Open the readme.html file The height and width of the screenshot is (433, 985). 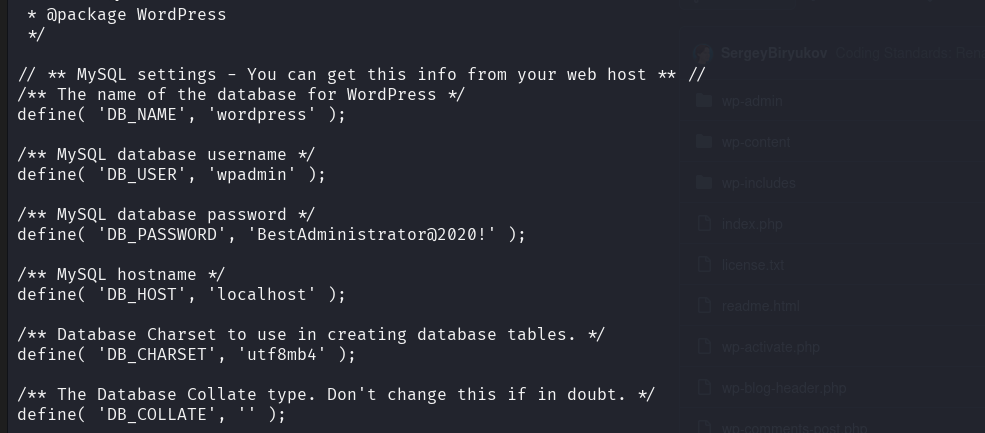coord(761,306)
